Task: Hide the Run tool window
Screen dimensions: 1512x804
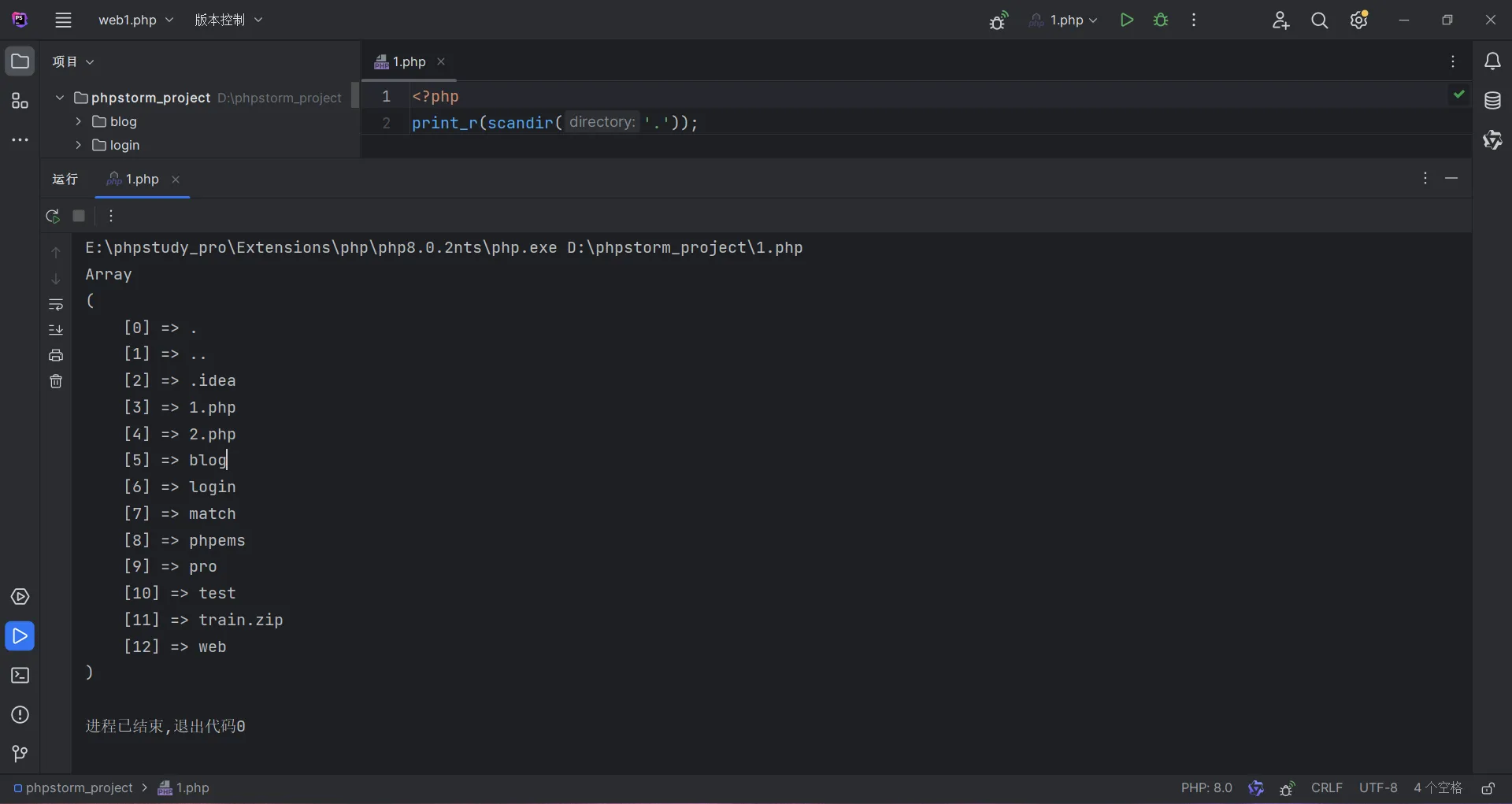Action: [x=1451, y=179]
